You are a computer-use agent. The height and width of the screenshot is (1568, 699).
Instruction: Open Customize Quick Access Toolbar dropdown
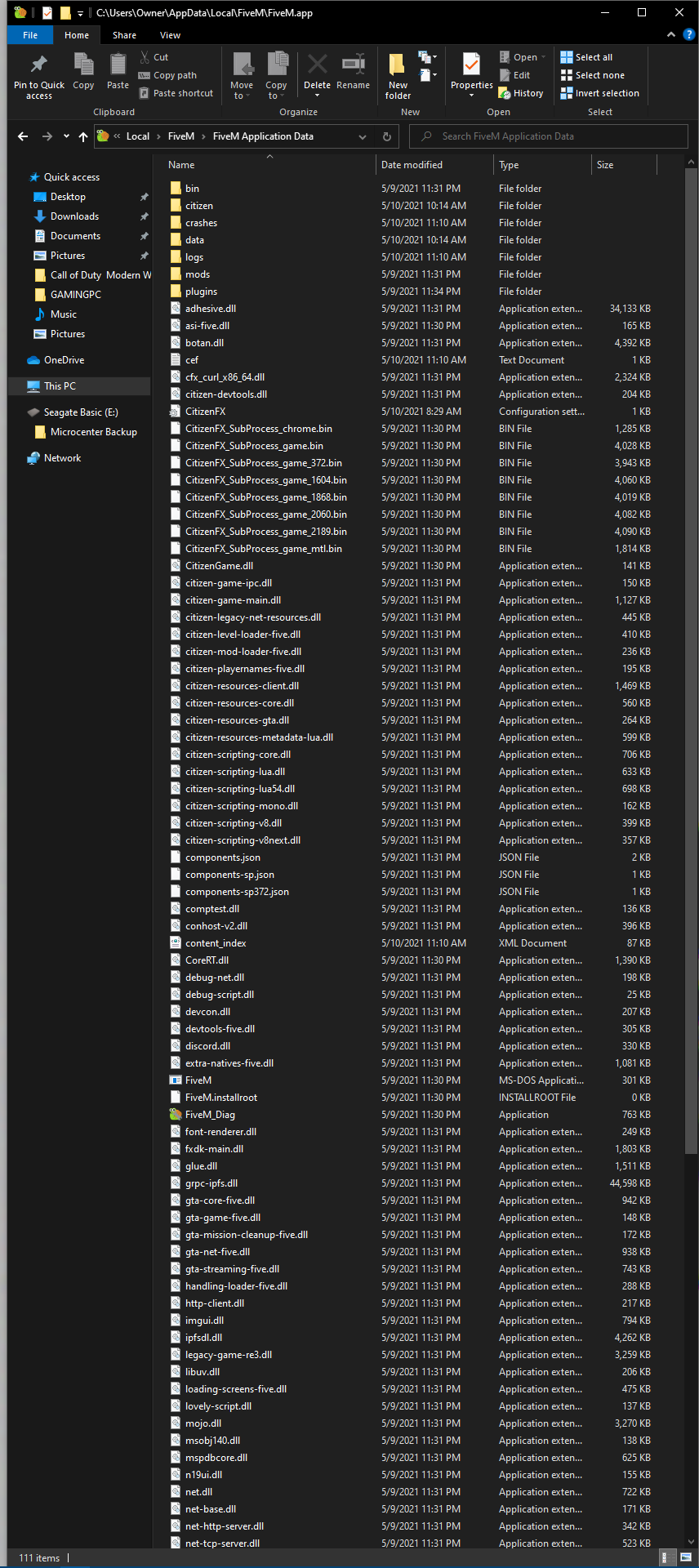pos(80,13)
